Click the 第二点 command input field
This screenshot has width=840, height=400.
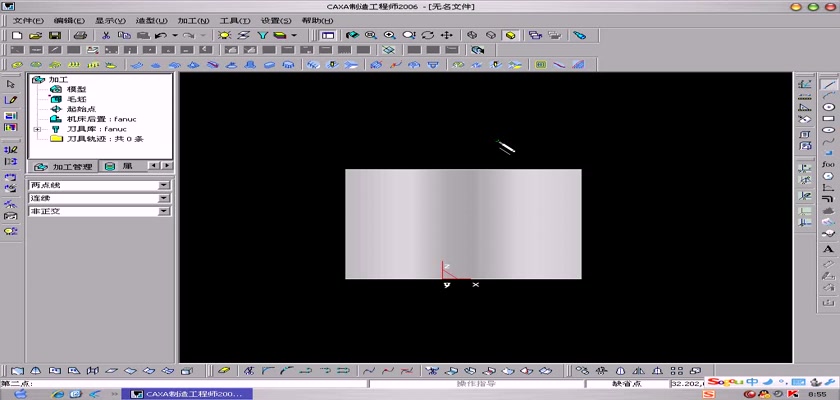[184, 384]
